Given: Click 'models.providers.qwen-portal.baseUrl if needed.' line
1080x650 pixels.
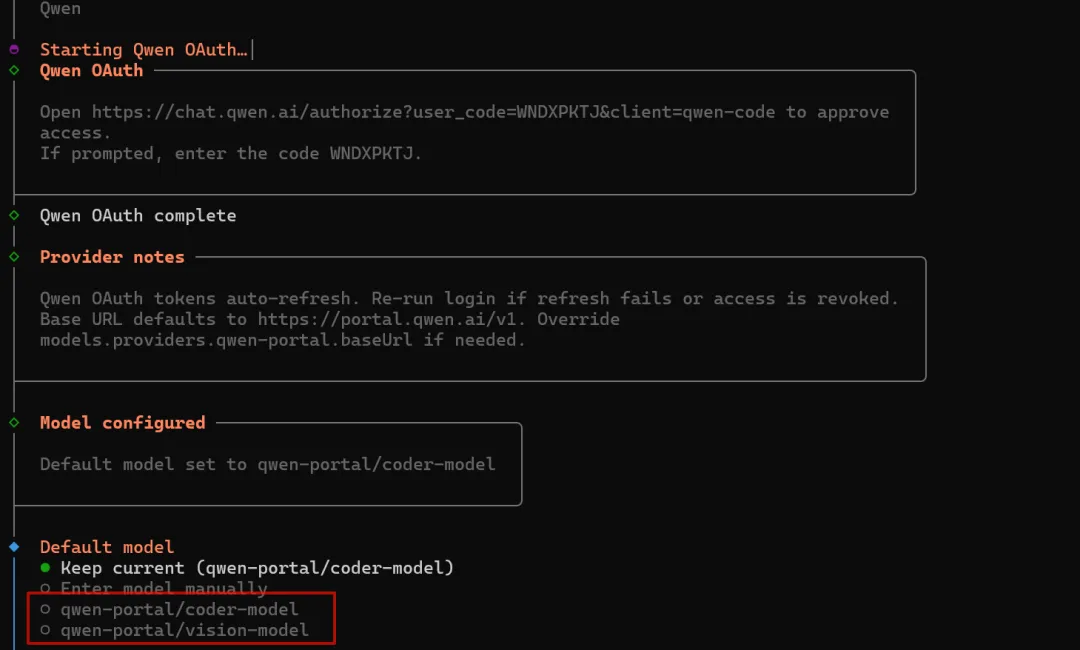Looking at the screenshot, I should tap(282, 340).
